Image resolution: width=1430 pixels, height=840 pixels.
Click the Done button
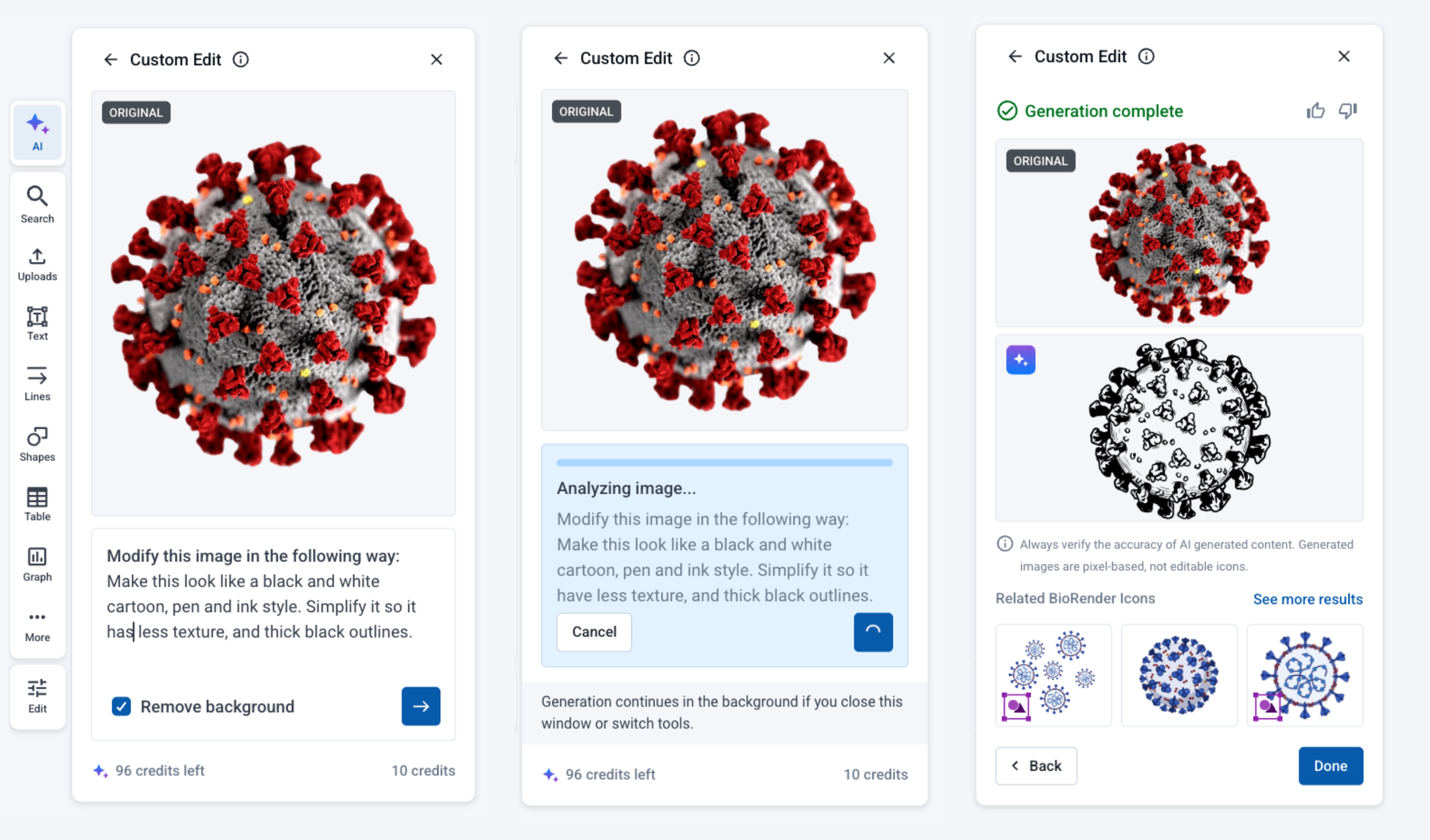1331,766
